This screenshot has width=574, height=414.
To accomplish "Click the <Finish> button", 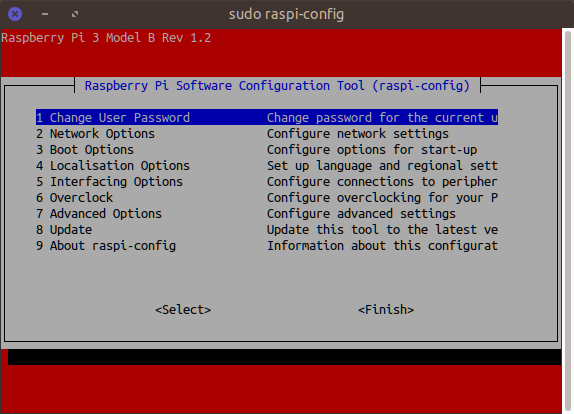I will point(386,310).
